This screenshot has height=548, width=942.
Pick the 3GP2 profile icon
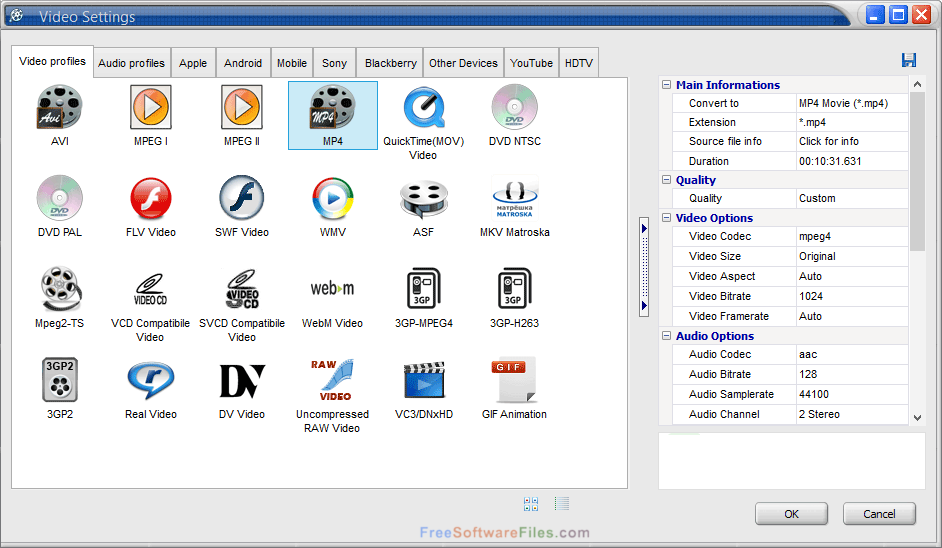point(59,380)
